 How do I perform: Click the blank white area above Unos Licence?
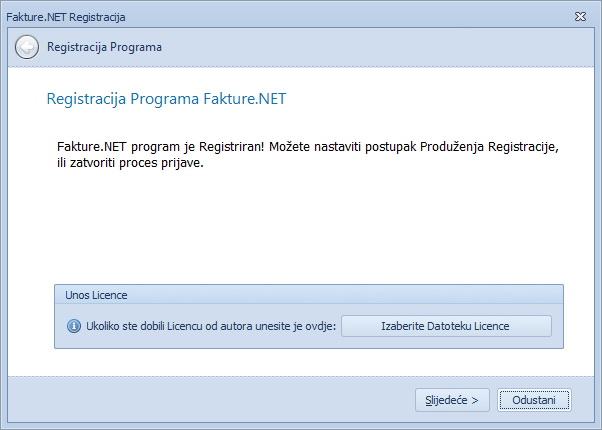[x=300, y=230]
